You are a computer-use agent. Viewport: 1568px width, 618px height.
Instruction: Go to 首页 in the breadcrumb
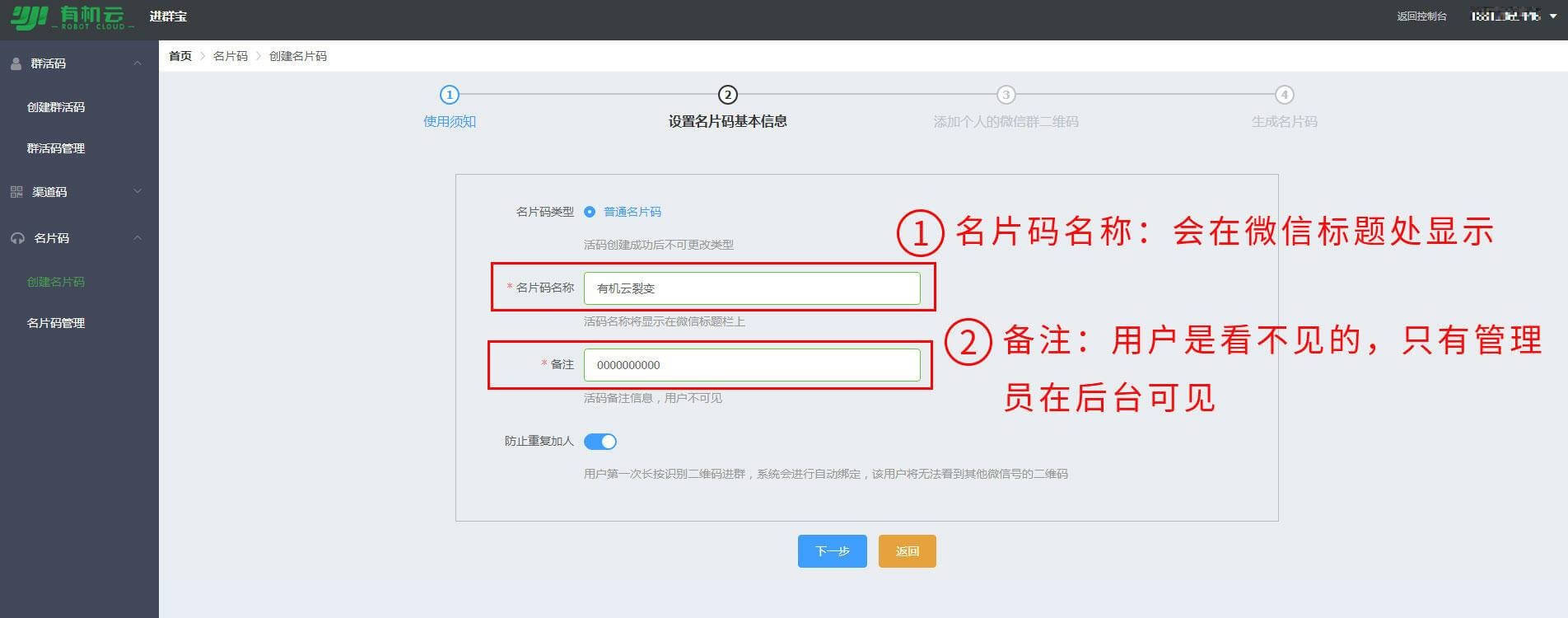coord(180,56)
